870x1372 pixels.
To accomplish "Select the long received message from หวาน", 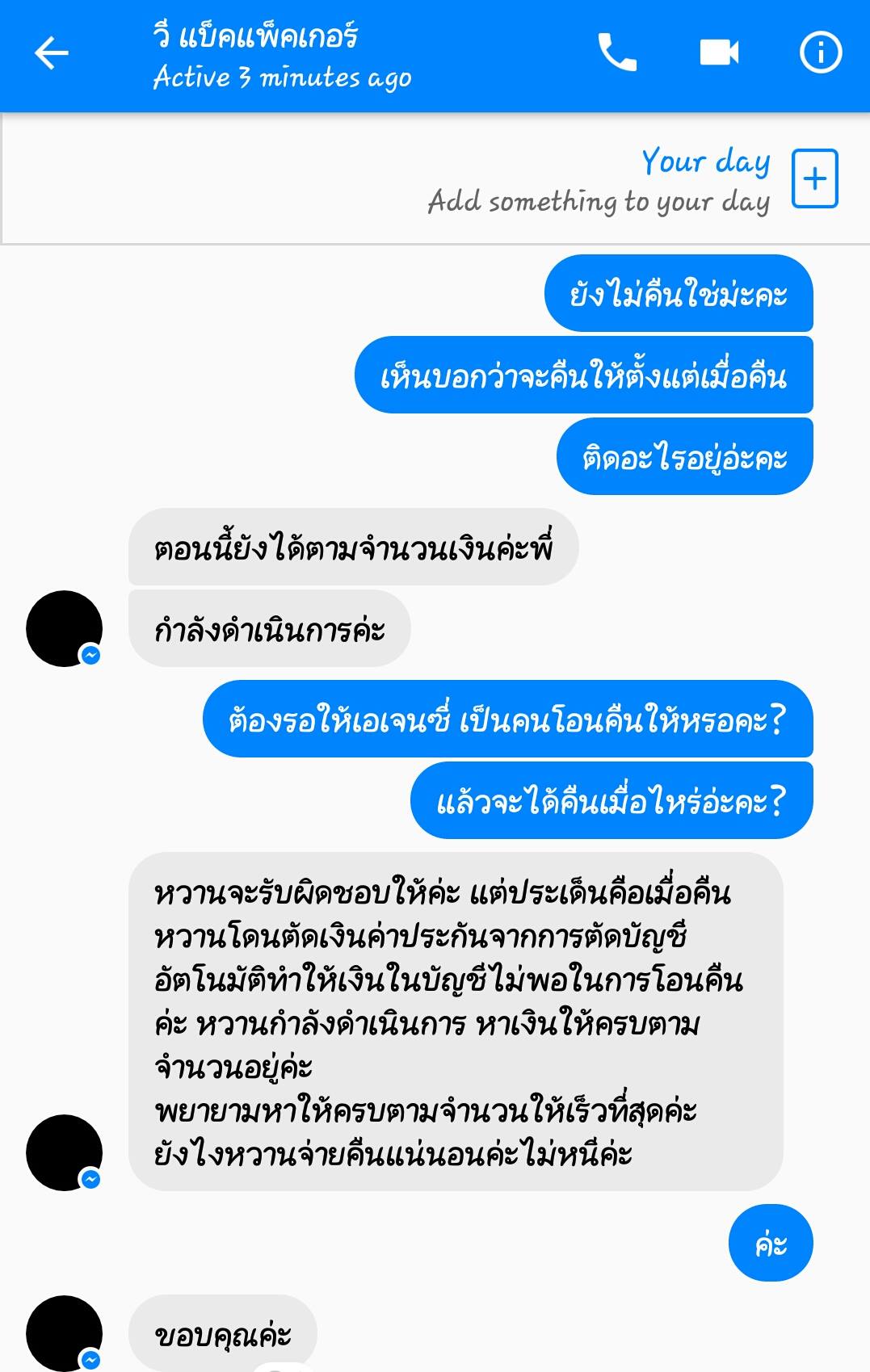I will tap(456, 1022).
